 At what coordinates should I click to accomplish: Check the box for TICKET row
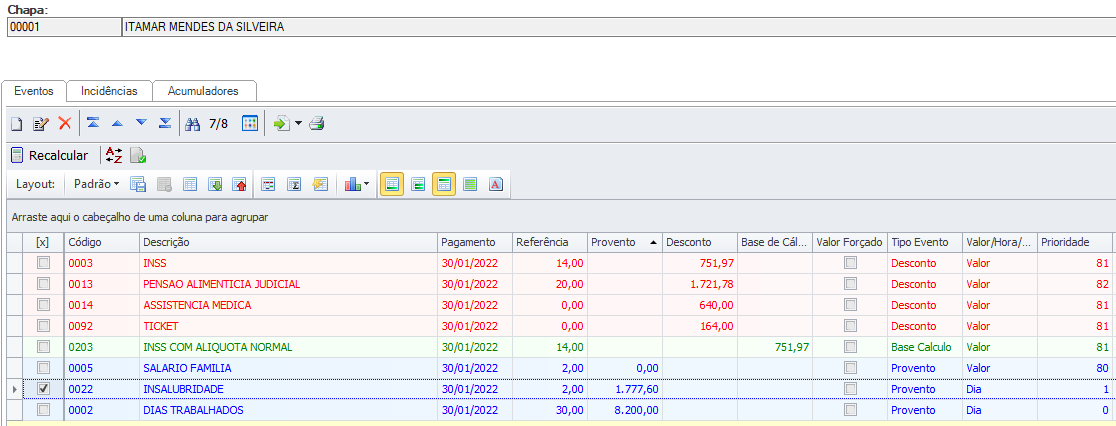pos(43,326)
